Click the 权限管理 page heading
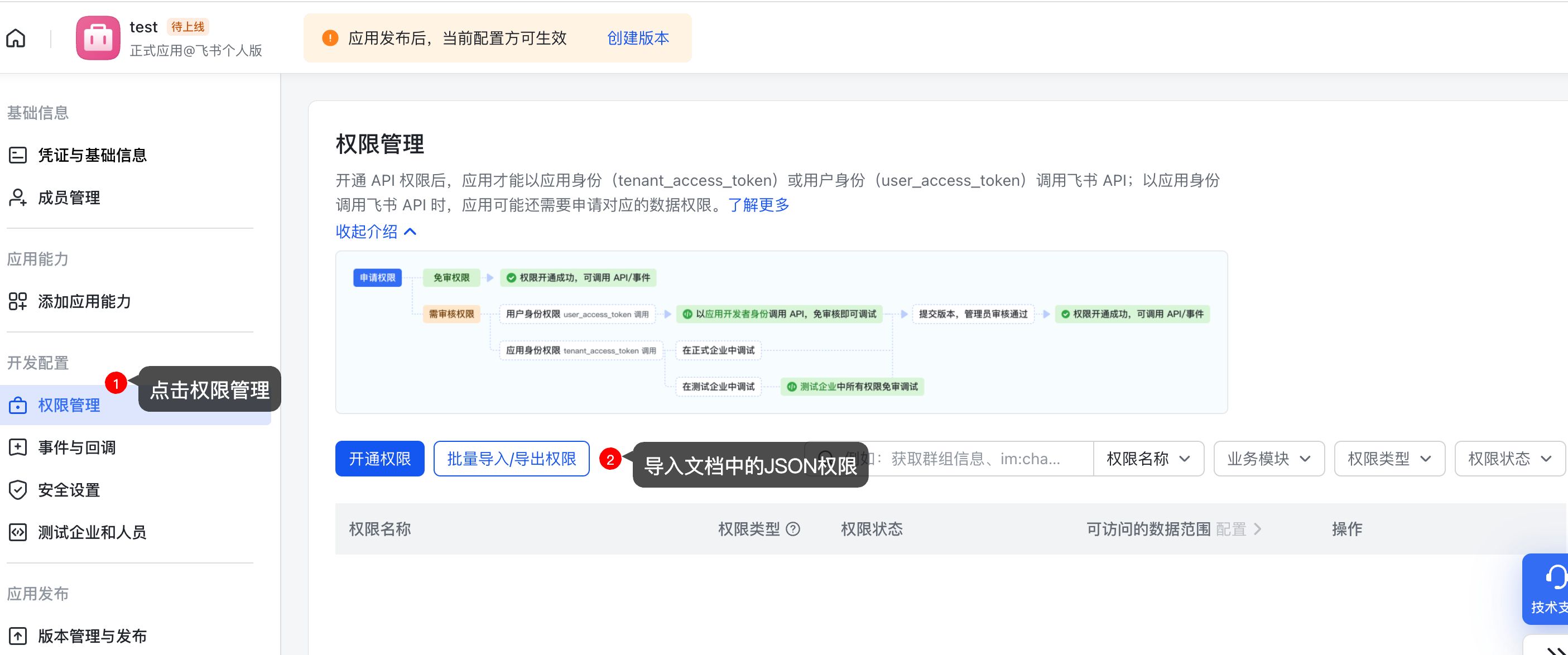1568x655 pixels. 380,145
